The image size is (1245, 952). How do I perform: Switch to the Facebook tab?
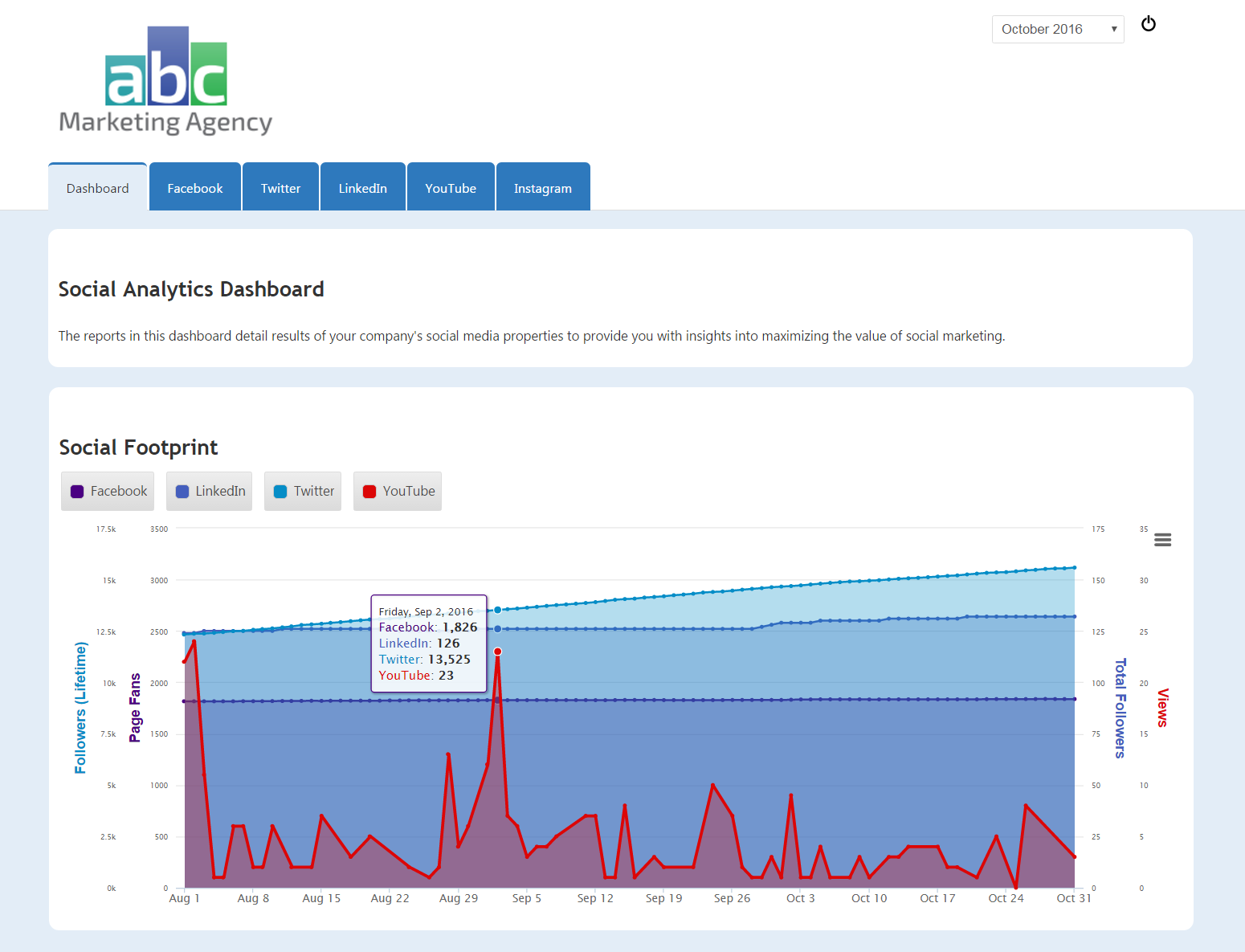195,188
